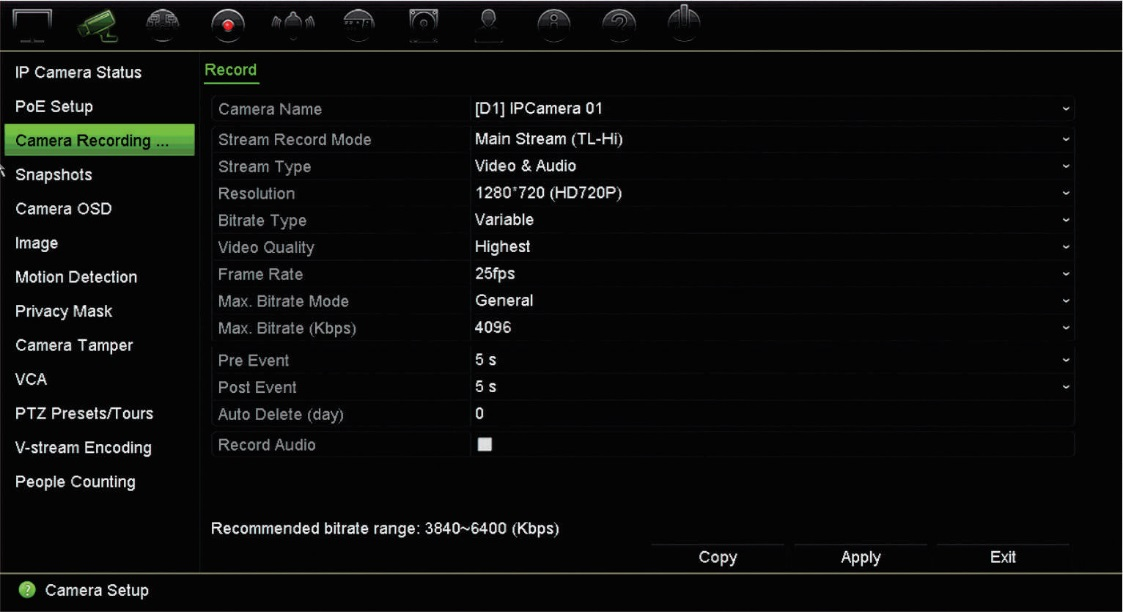Screen dimensions: 1123x612
Task: Open the System Information icon
Action: (x=554, y=25)
